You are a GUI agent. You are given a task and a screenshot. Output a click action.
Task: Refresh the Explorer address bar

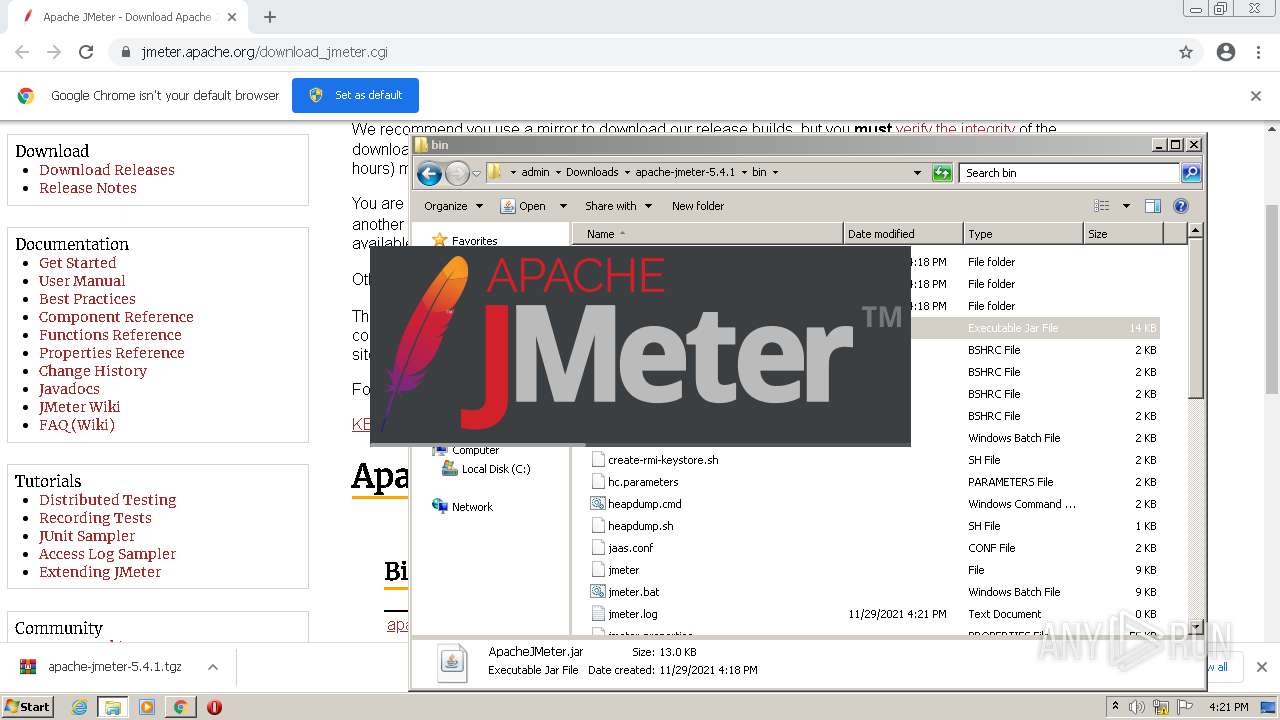(x=942, y=173)
